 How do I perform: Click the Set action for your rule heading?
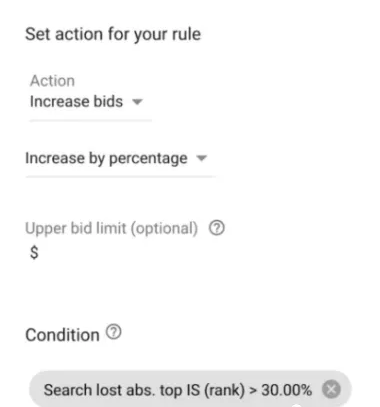(x=113, y=35)
